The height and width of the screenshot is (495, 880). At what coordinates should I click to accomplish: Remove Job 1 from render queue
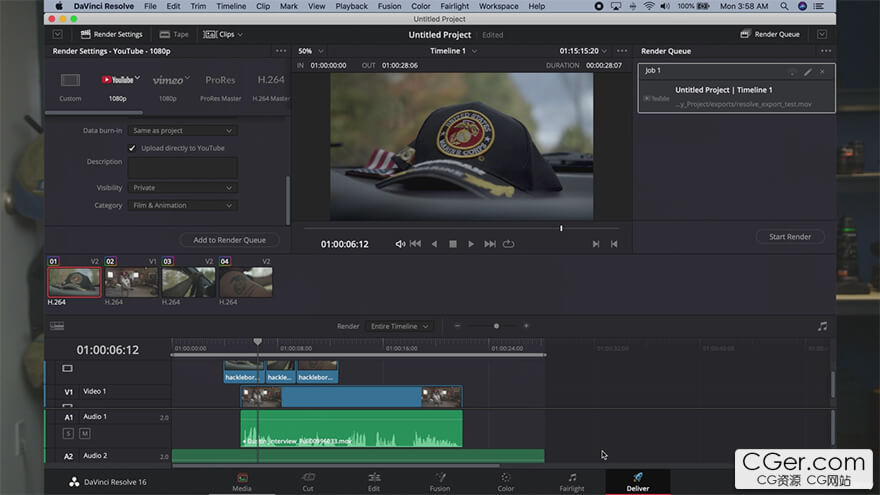tap(822, 71)
